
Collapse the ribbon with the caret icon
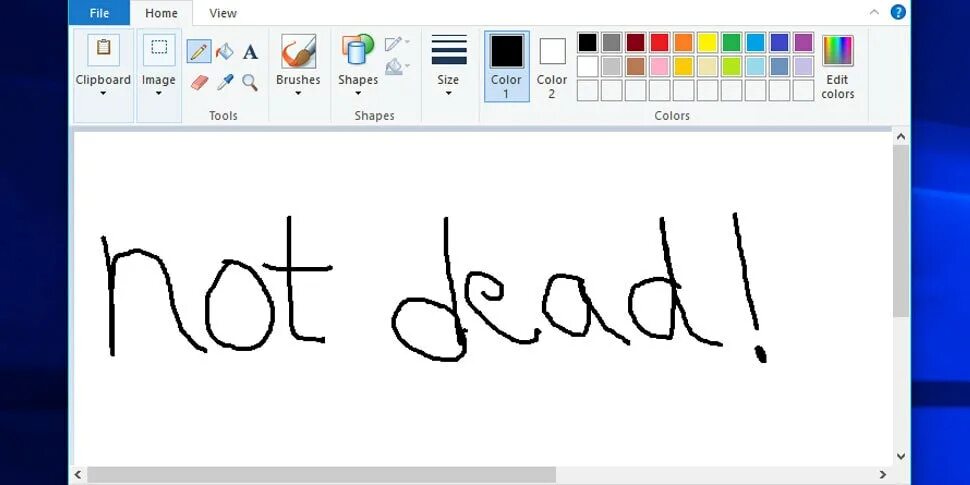pos(874,12)
